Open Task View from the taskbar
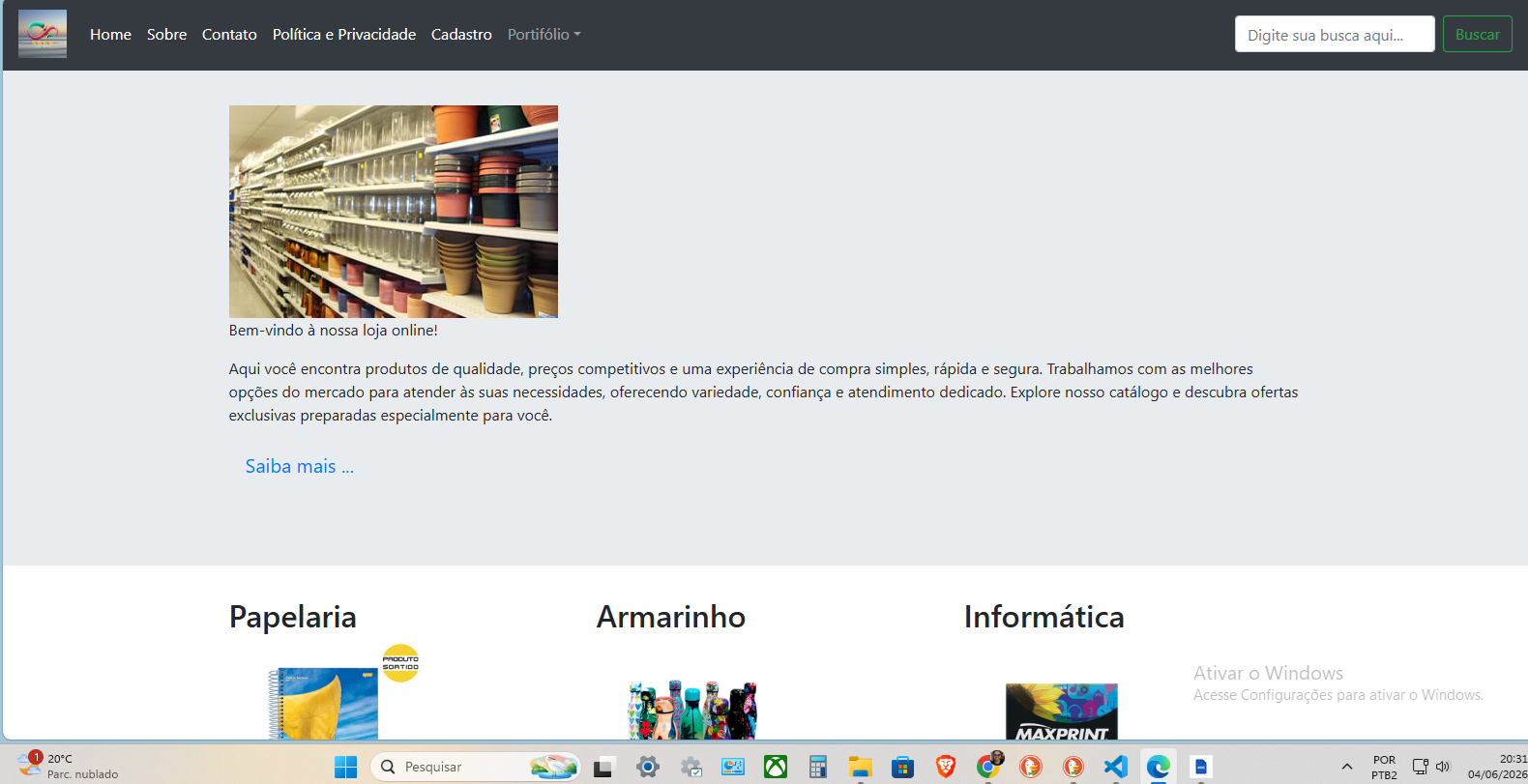1528x784 pixels. pos(604,767)
